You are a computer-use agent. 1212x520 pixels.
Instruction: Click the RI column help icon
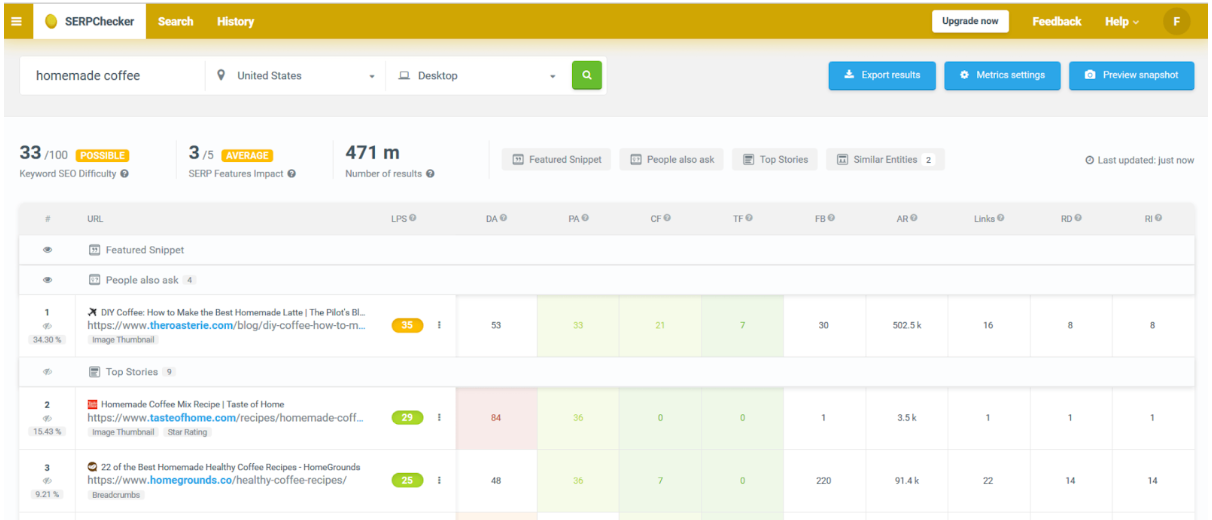coord(1158,218)
